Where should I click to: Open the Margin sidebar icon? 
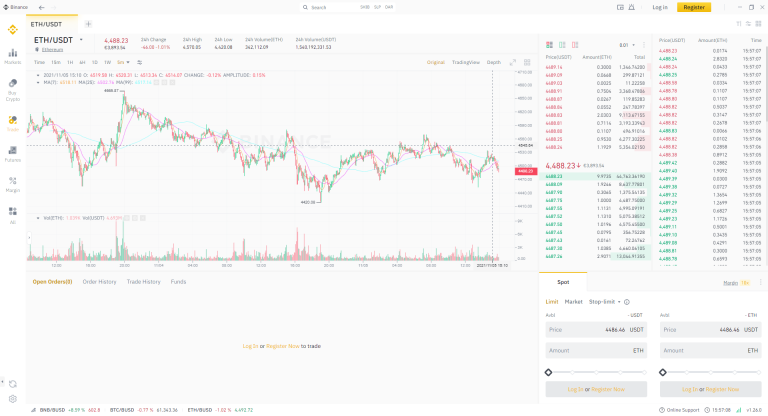tap(13, 184)
